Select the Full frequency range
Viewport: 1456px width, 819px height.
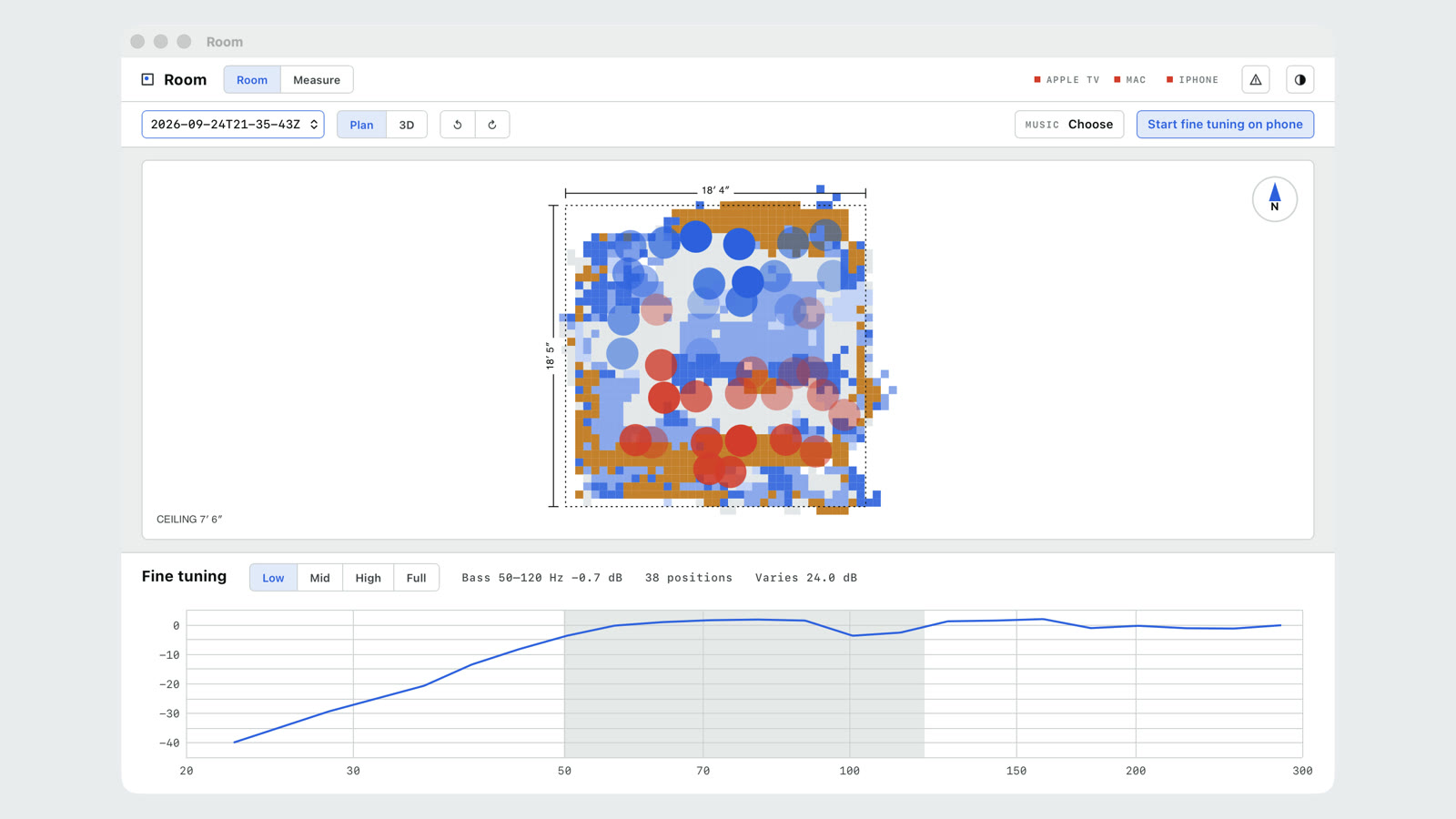(416, 578)
